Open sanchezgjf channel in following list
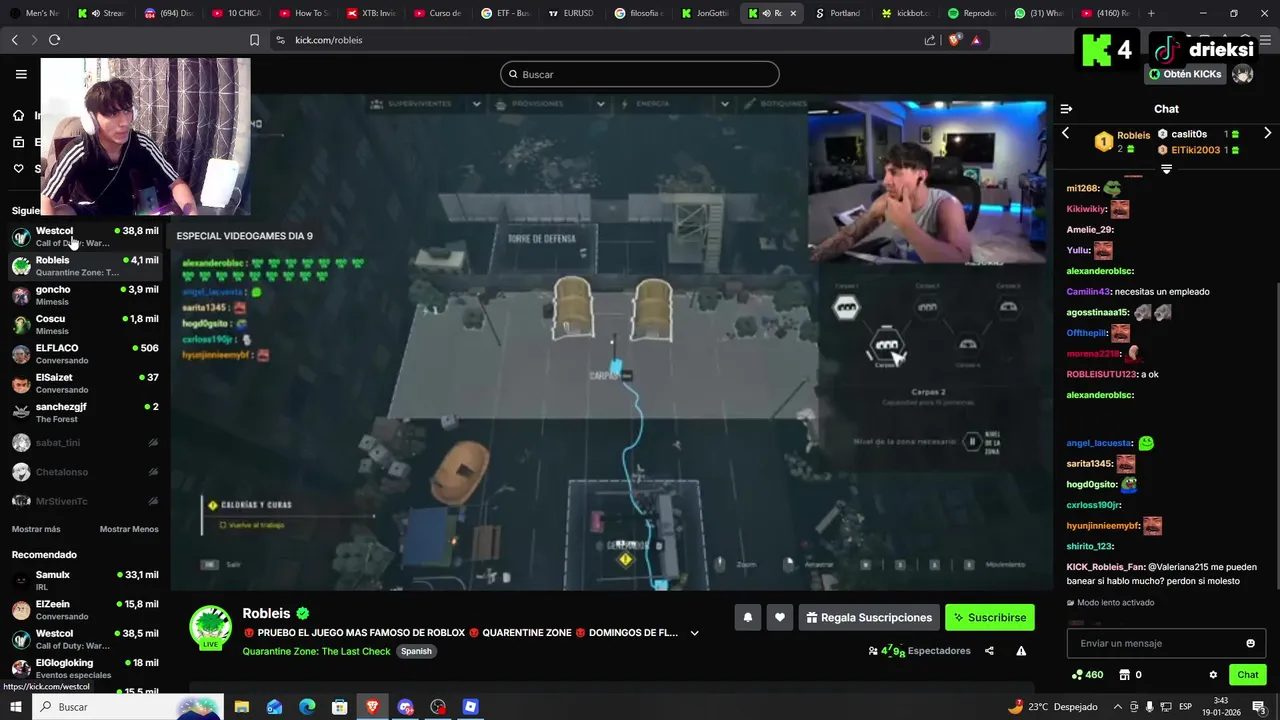The width and height of the screenshot is (1280, 720). [x=85, y=412]
